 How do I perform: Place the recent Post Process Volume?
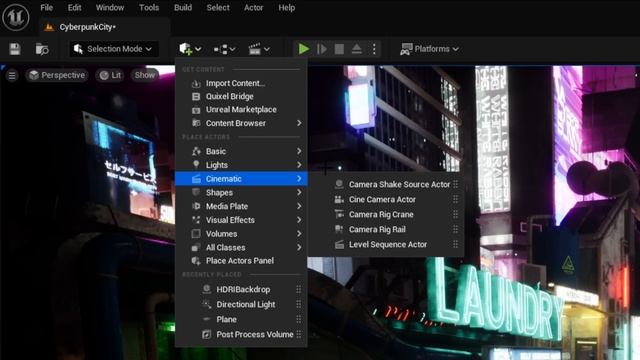click(241, 334)
